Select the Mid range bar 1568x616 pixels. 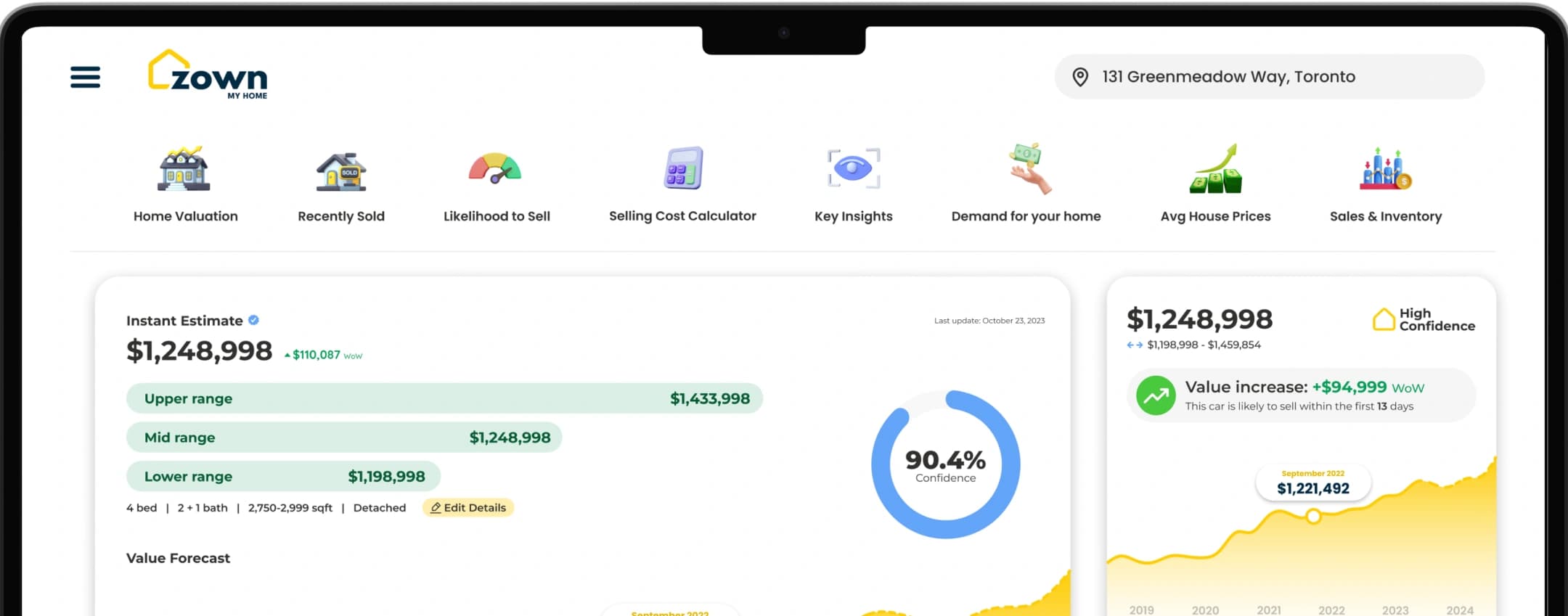344,438
